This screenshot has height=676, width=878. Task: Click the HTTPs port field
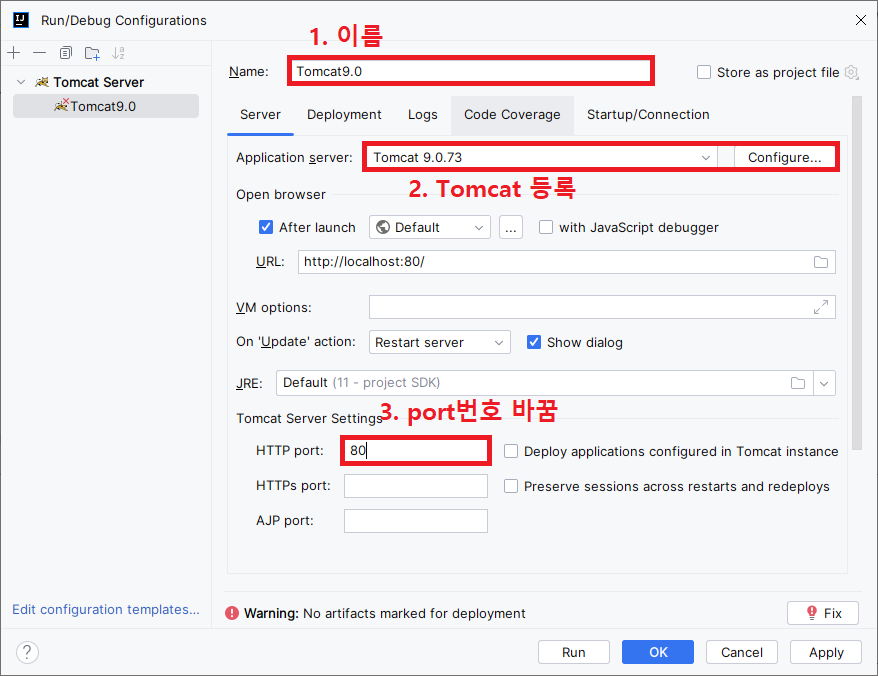tap(415, 486)
